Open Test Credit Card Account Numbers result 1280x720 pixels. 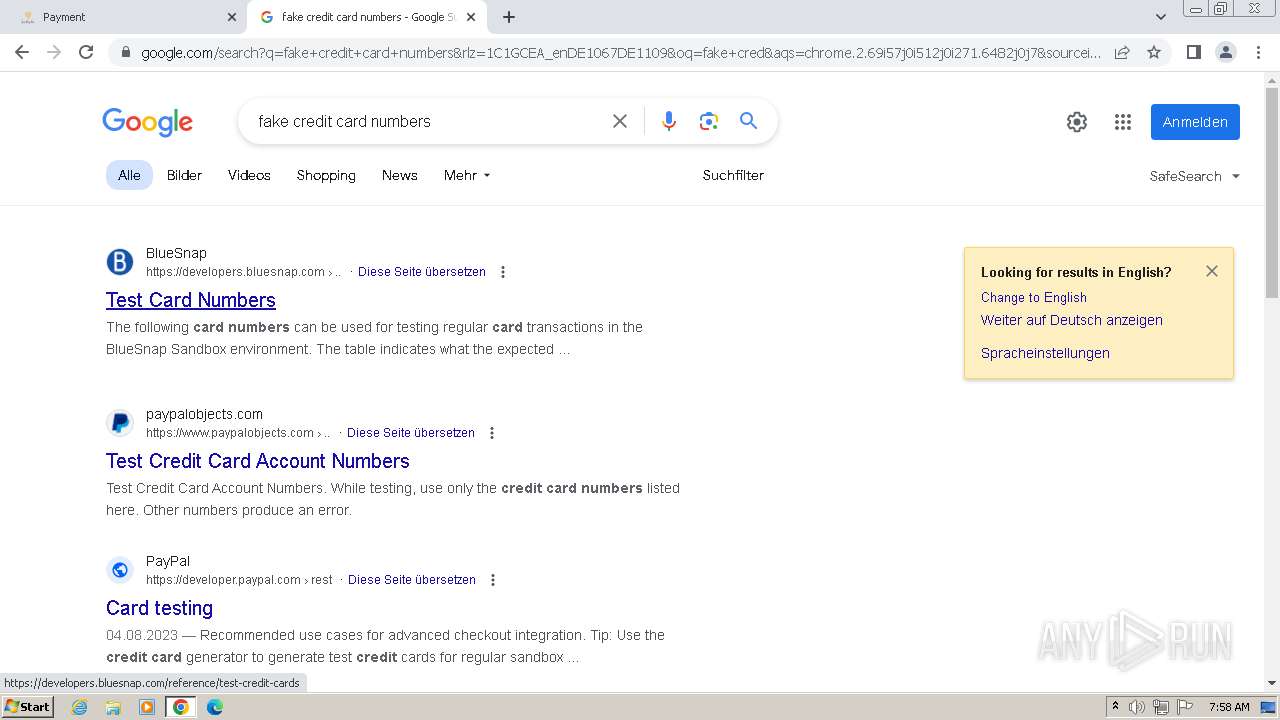(258, 461)
